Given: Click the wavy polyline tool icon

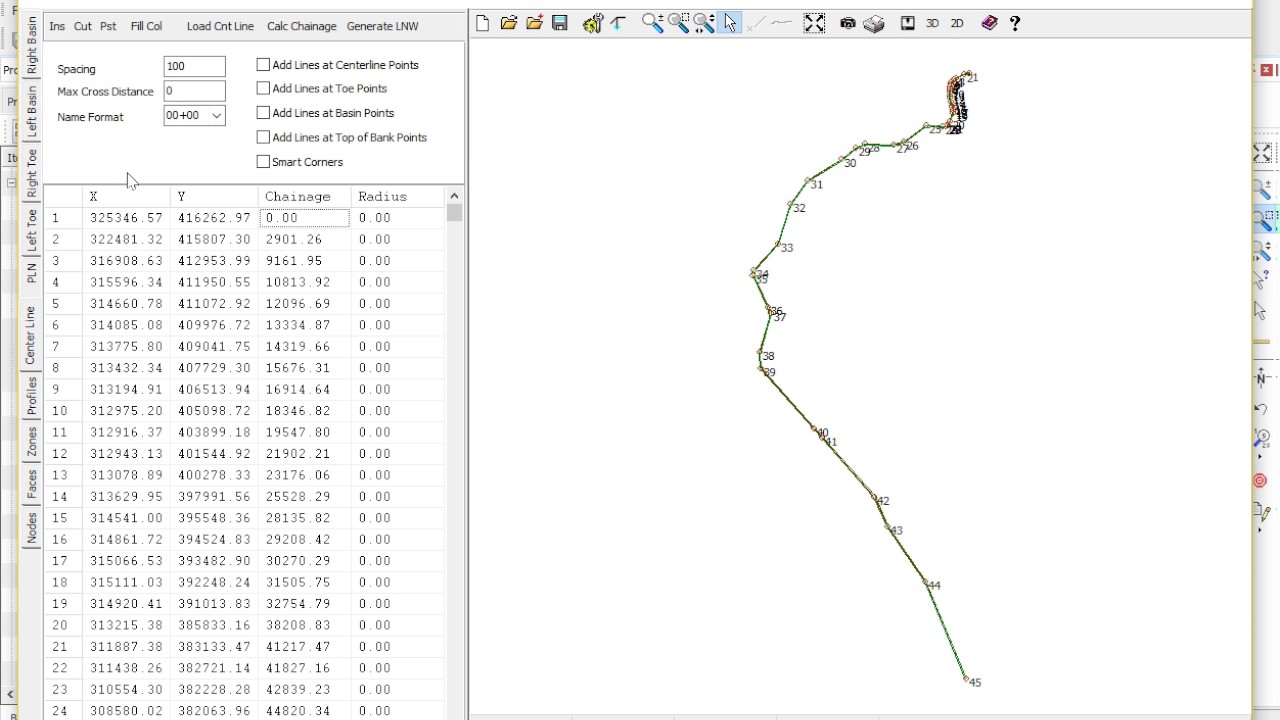Looking at the screenshot, I should (x=782, y=23).
